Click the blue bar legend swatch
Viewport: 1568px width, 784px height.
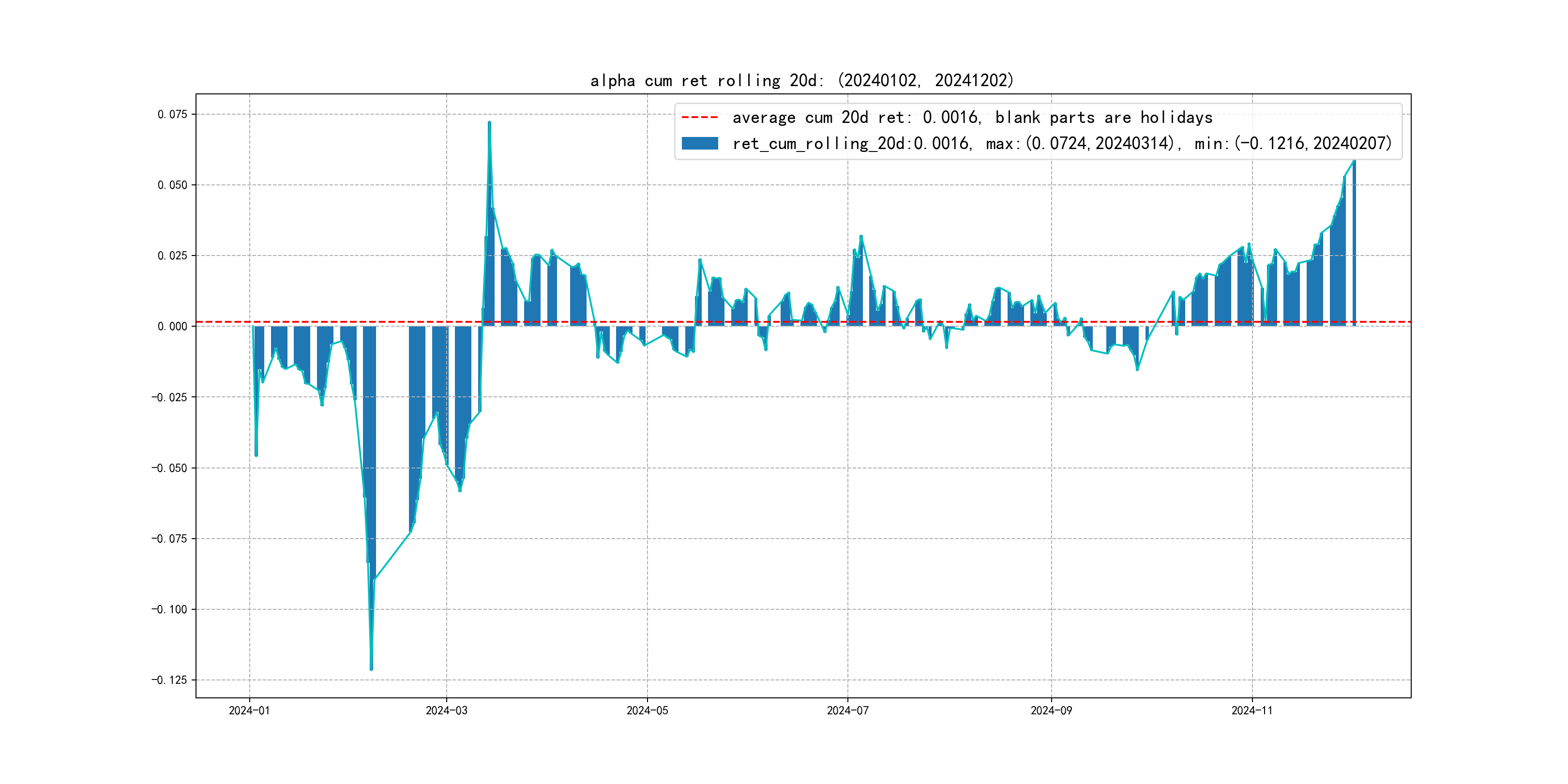coord(699,143)
